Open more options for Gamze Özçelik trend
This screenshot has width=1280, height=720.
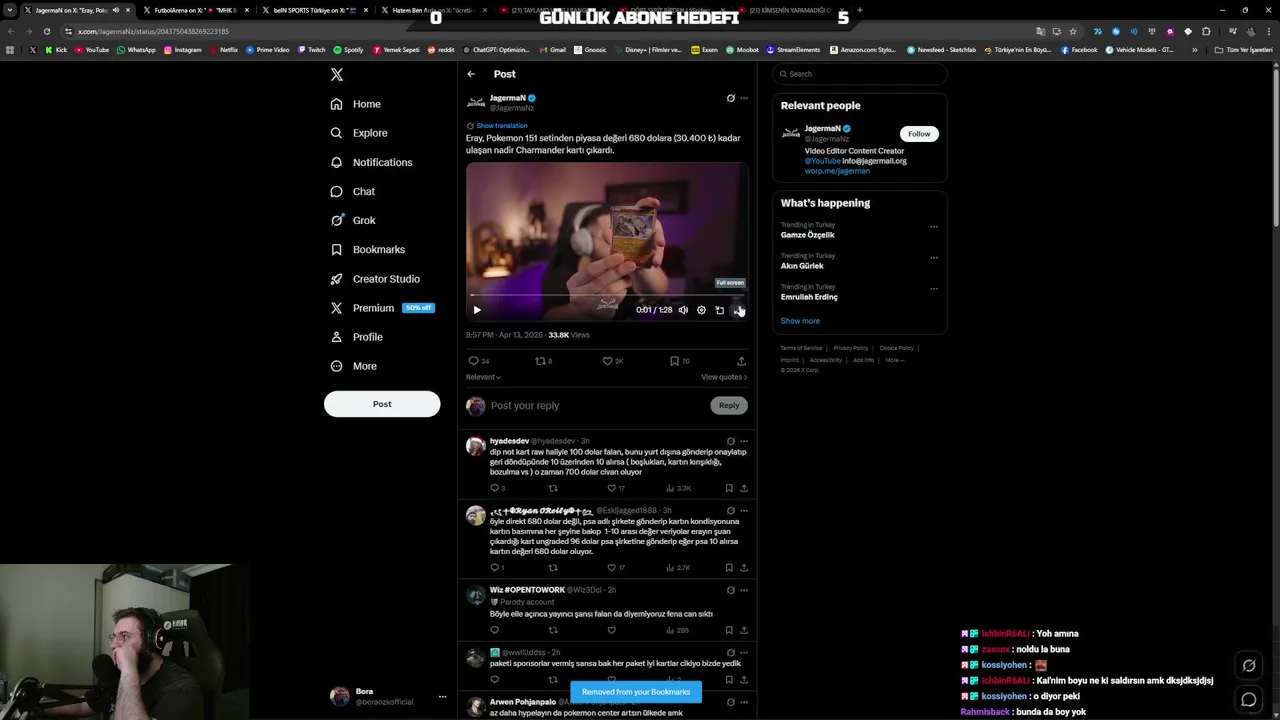pyautogui.click(x=934, y=226)
